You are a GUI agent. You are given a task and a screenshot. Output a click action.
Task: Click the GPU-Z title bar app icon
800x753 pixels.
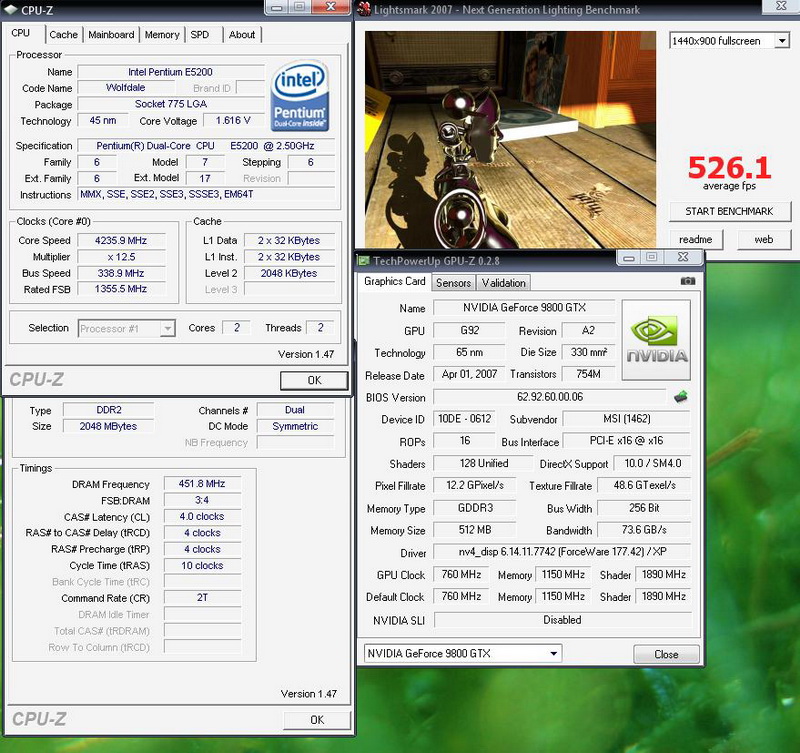tap(364, 261)
